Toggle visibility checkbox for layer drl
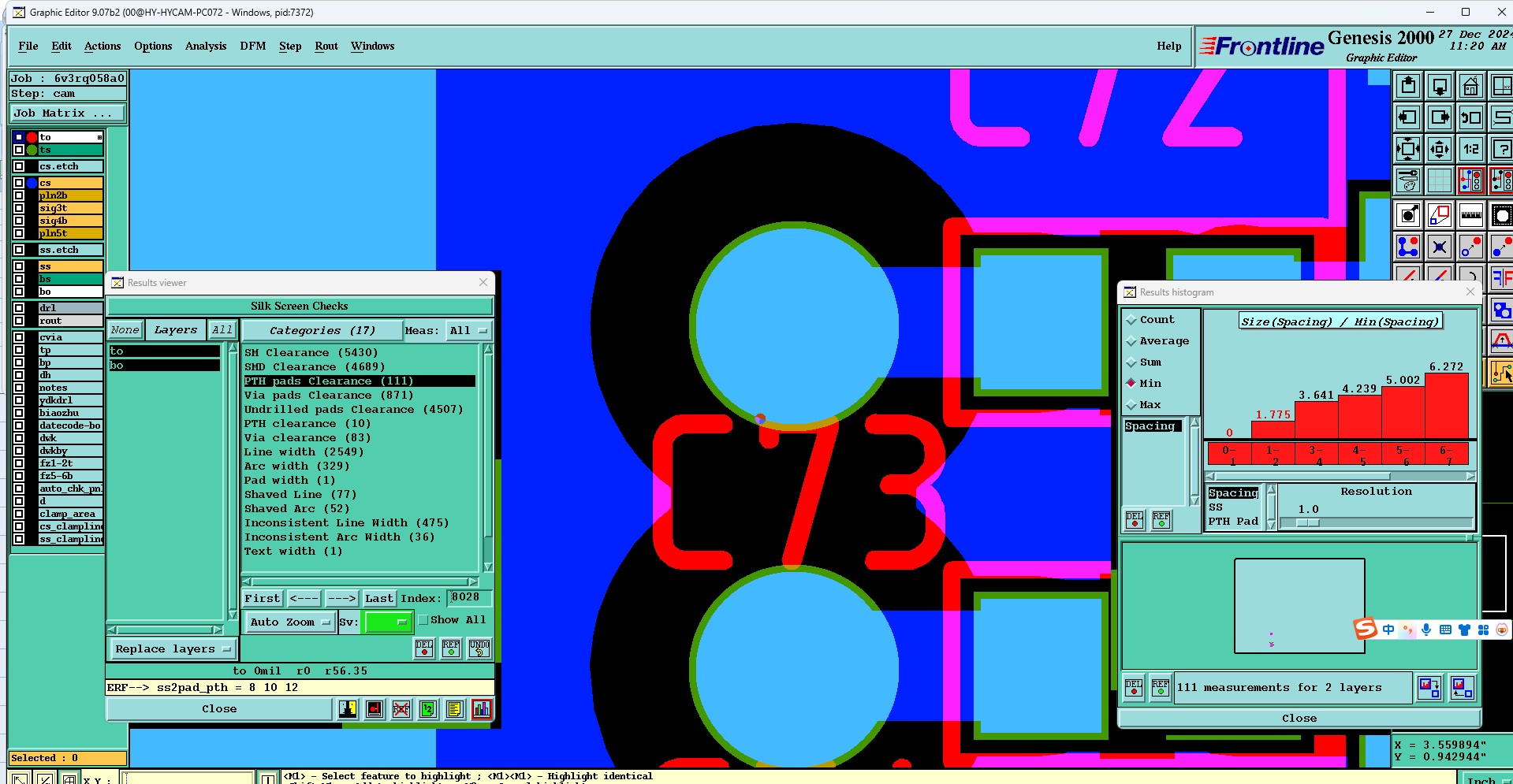The image size is (1513, 784). click(x=19, y=308)
